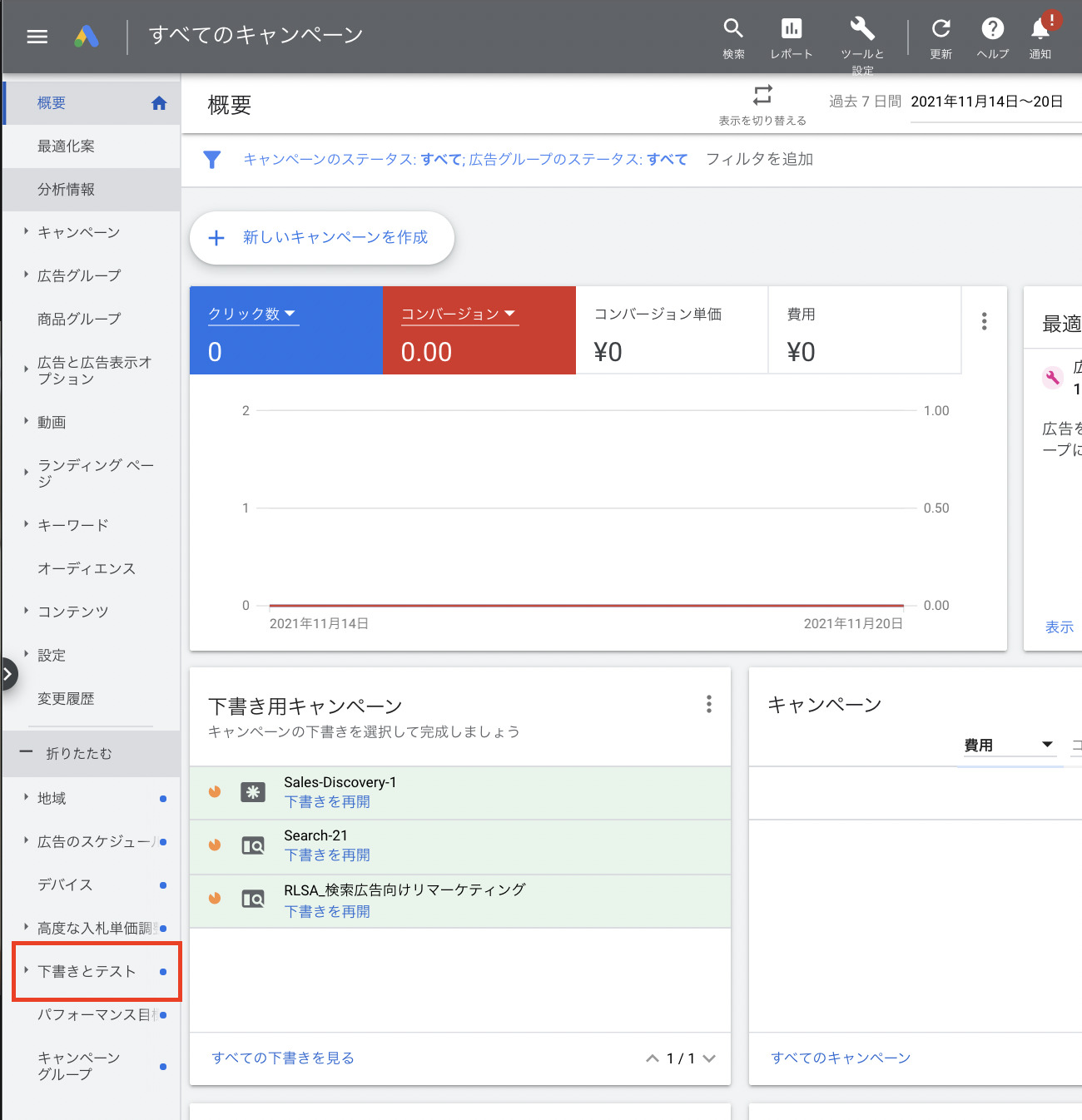This screenshot has height=1120, width=1082.
Task: Open the notifications bell icon
Action: [1040, 29]
